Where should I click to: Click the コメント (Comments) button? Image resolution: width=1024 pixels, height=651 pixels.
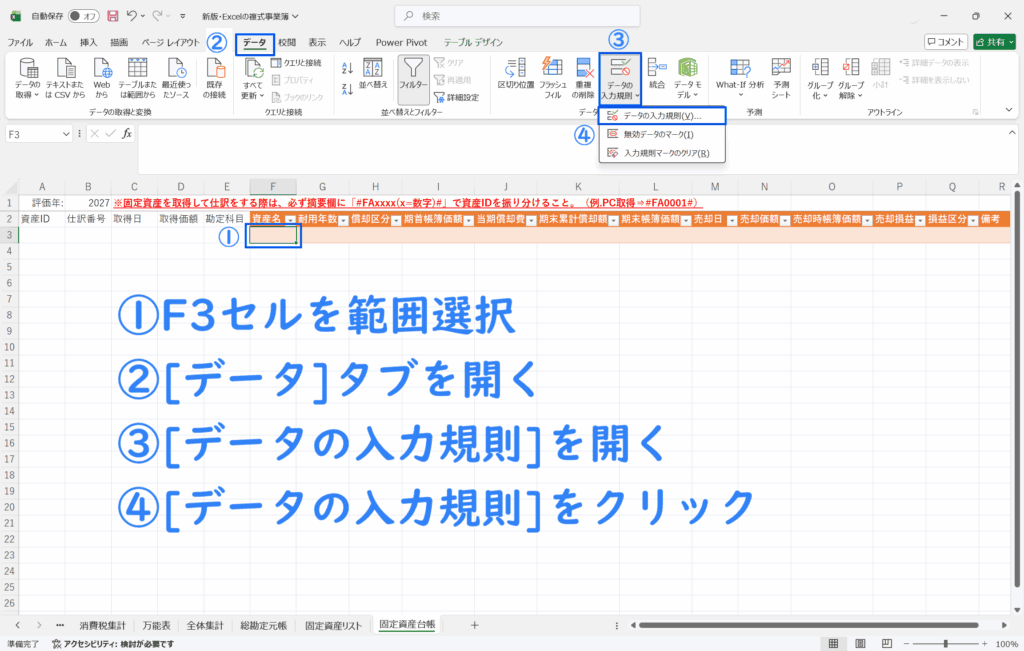pos(945,42)
